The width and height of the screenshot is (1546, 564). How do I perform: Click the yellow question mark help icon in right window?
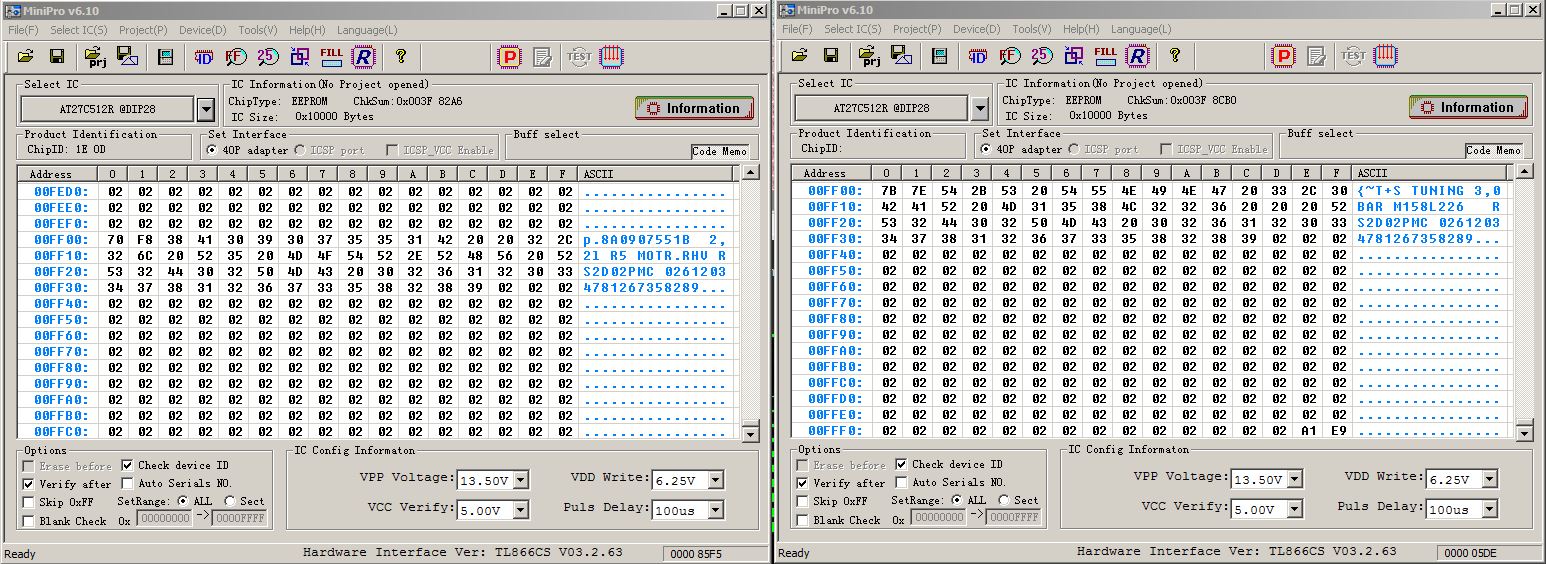point(1175,55)
